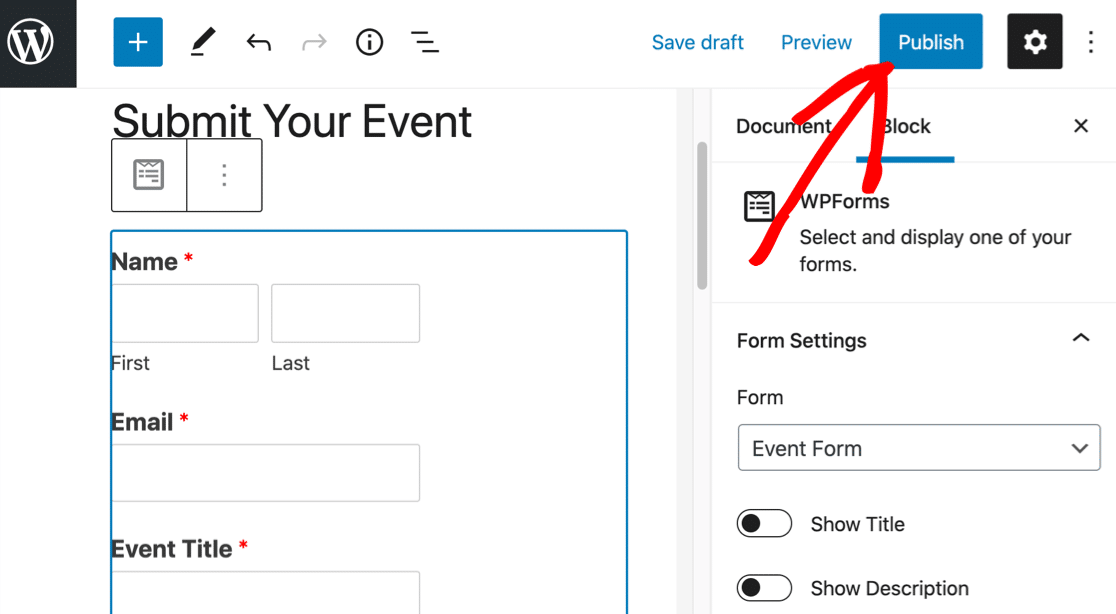Click the 'Select and display one of your forms' text
Viewport: 1116px width, 614px height.
pos(935,250)
